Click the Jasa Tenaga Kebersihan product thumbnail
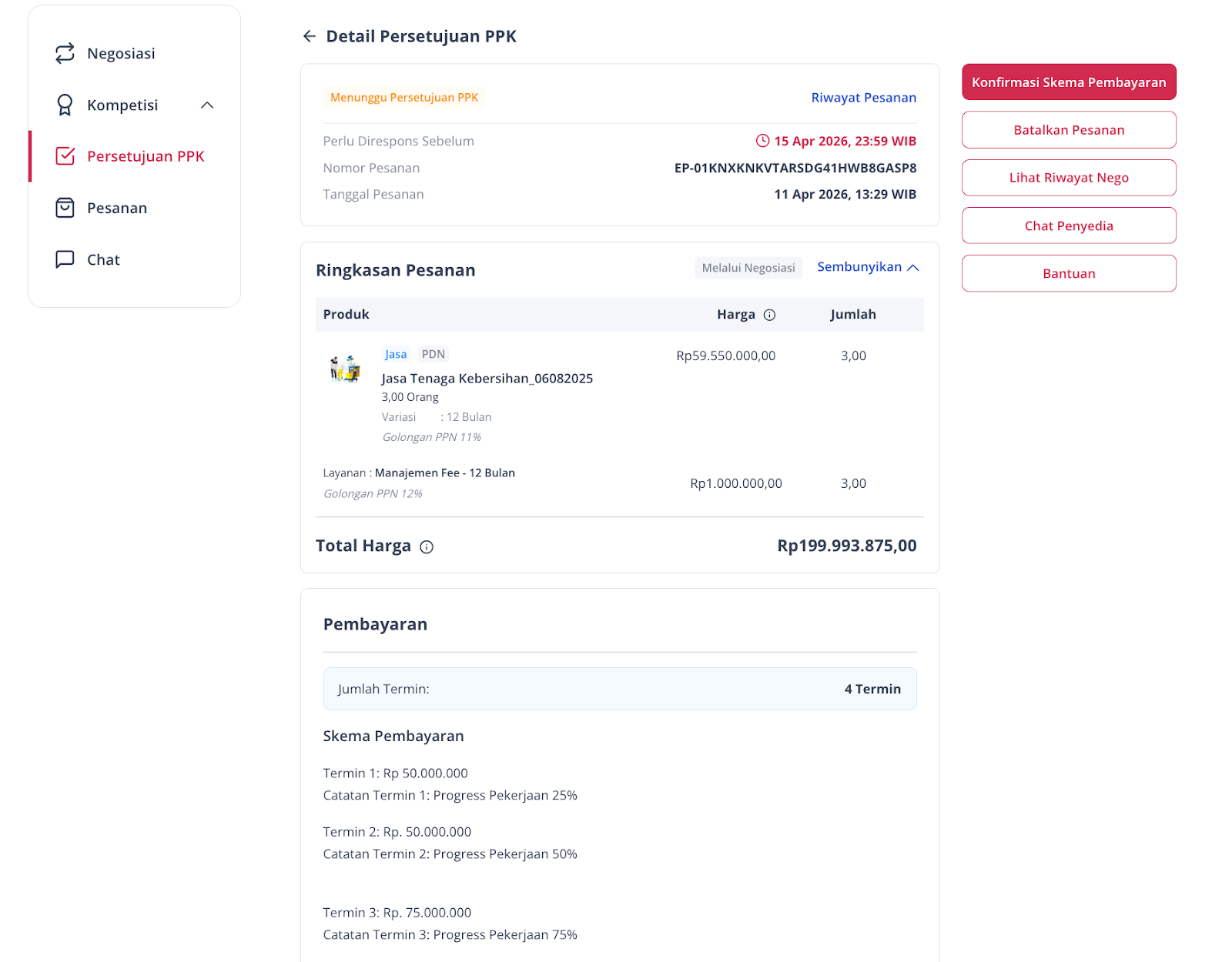 tap(346, 369)
